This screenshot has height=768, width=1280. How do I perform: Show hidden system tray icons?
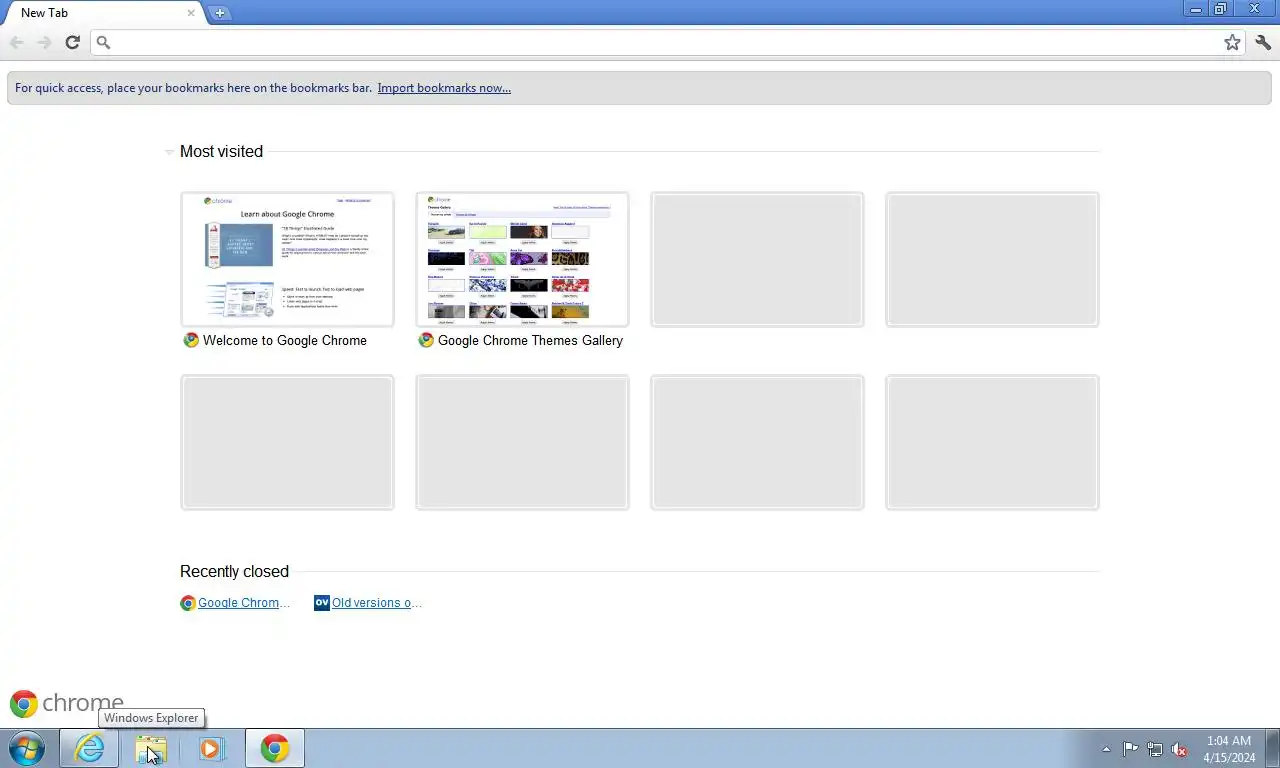click(x=1106, y=749)
